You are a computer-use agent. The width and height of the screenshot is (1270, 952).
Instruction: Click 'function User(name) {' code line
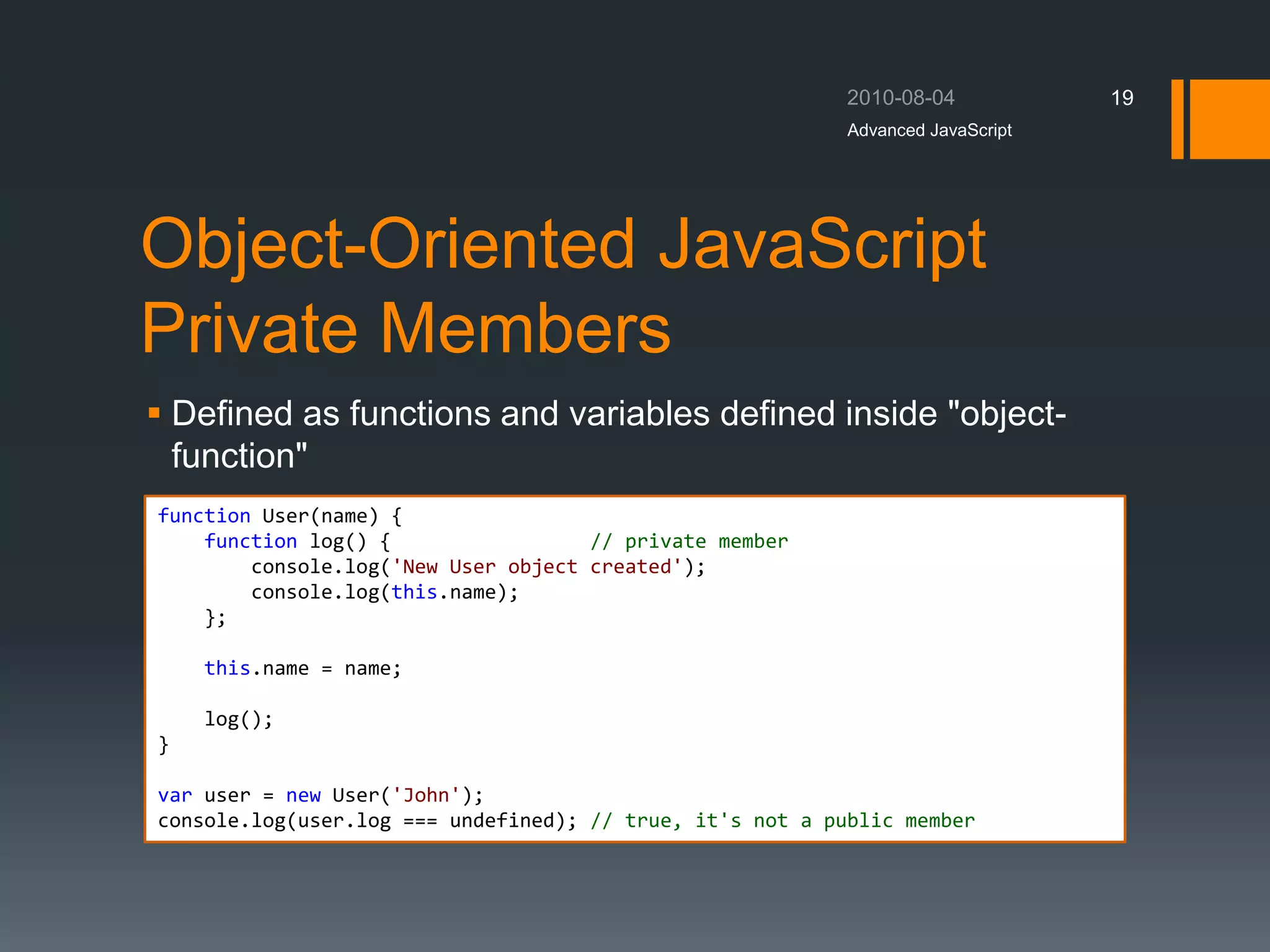point(280,516)
